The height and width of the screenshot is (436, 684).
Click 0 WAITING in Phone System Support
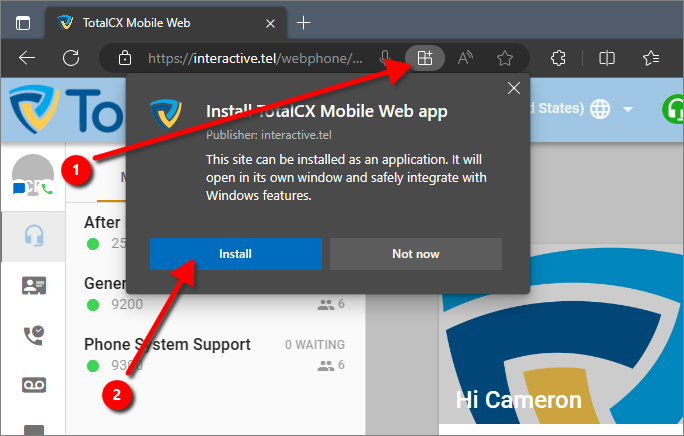coord(315,345)
